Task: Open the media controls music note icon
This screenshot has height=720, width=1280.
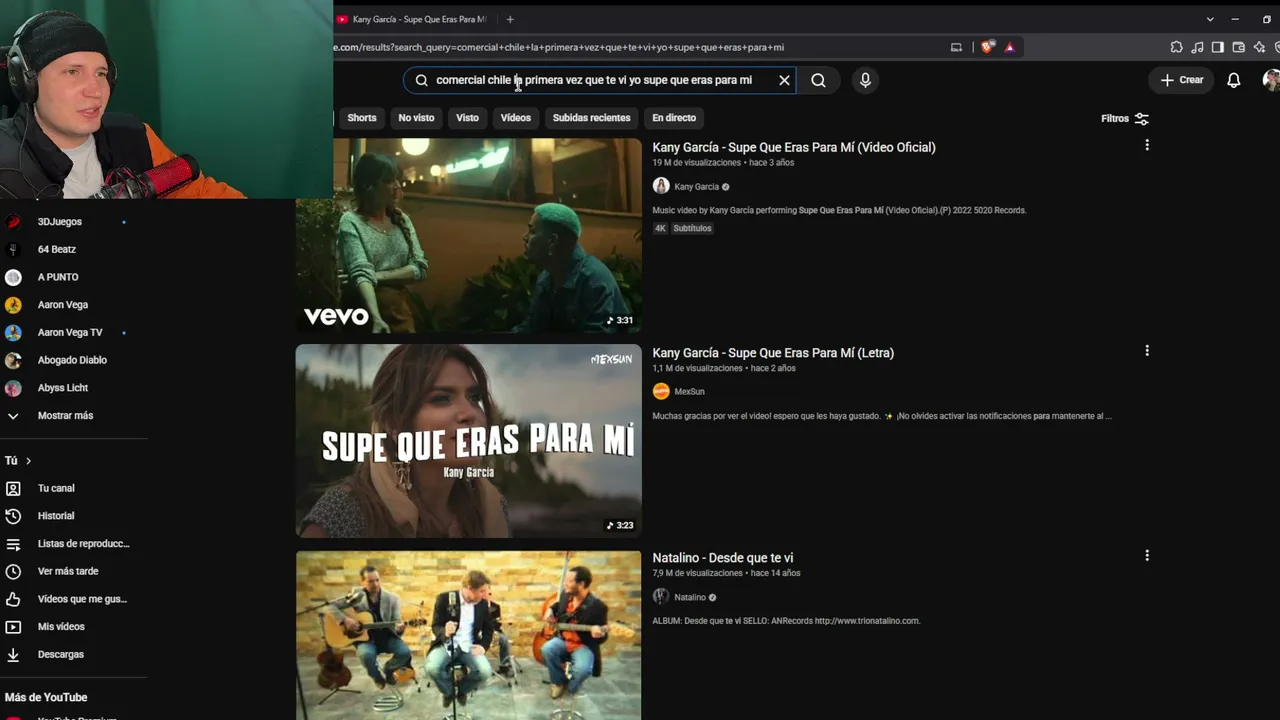Action: click(x=1197, y=47)
